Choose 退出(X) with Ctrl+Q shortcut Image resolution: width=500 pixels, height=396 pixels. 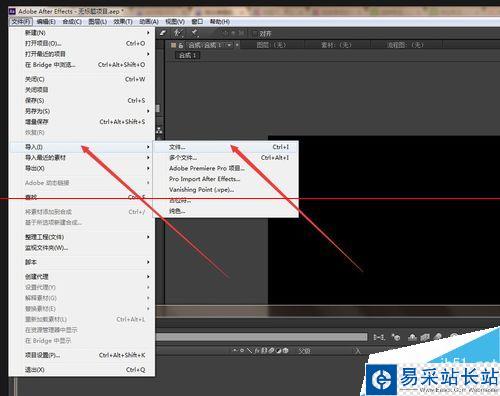82,370
